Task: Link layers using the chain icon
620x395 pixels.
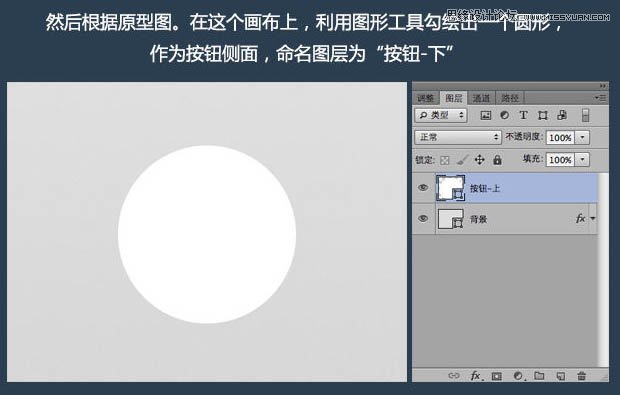Action: coord(454,376)
